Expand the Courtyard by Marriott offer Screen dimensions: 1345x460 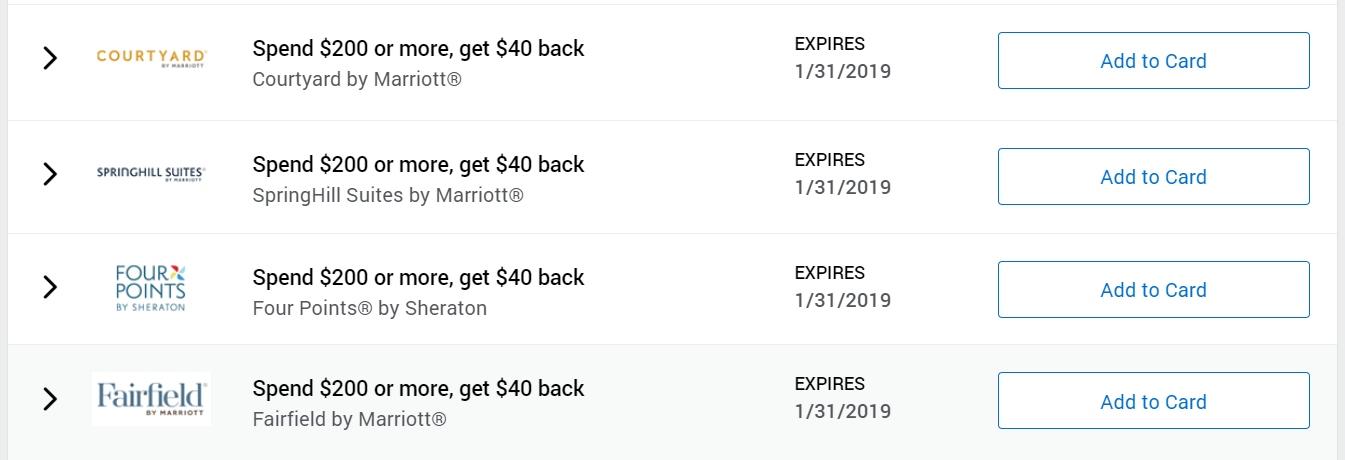pyautogui.click(x=49, y=58)
